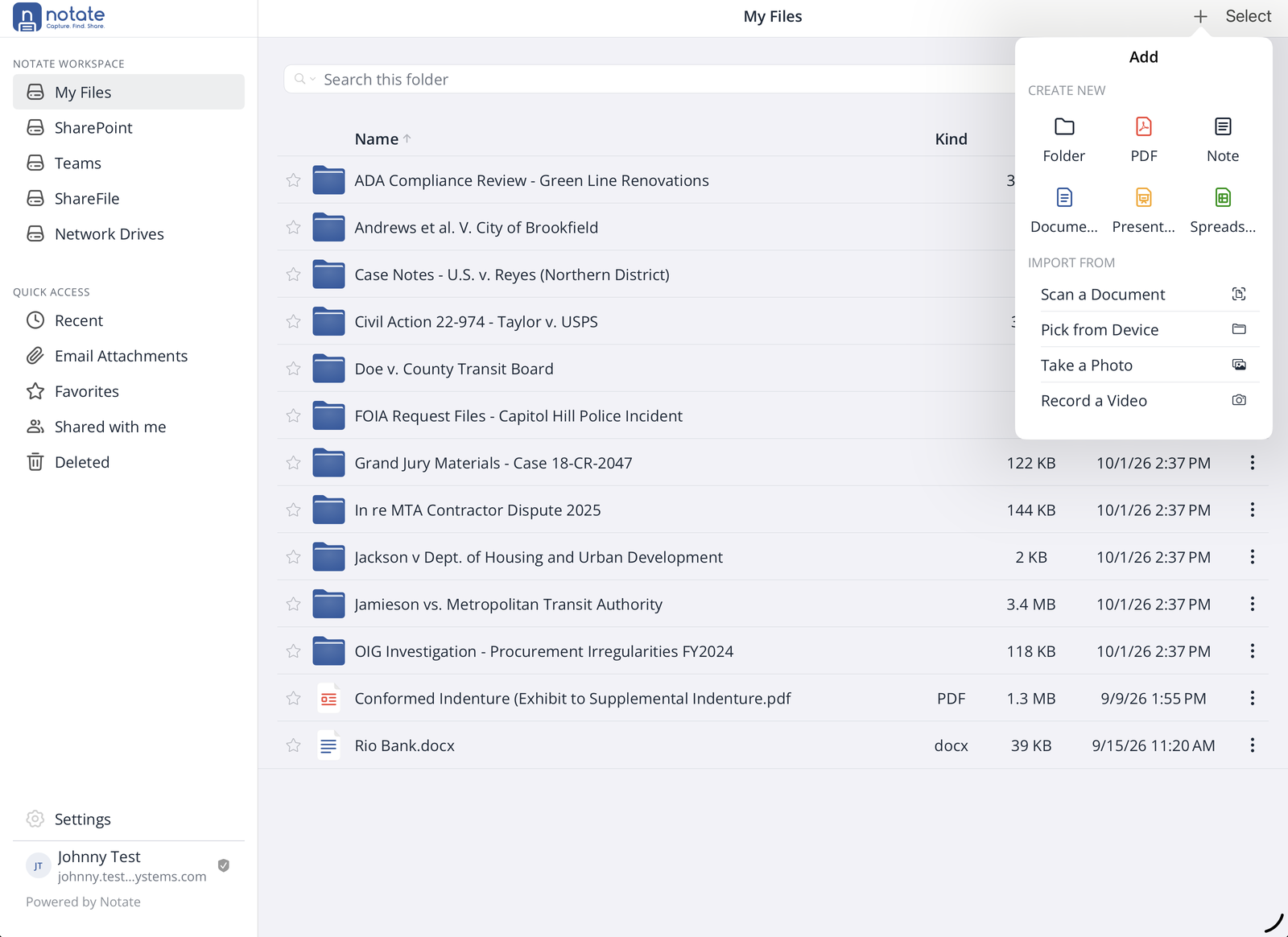Create a new Presentation file
The width and height of the screenshot is (1288, 937).
point(1143,210)
